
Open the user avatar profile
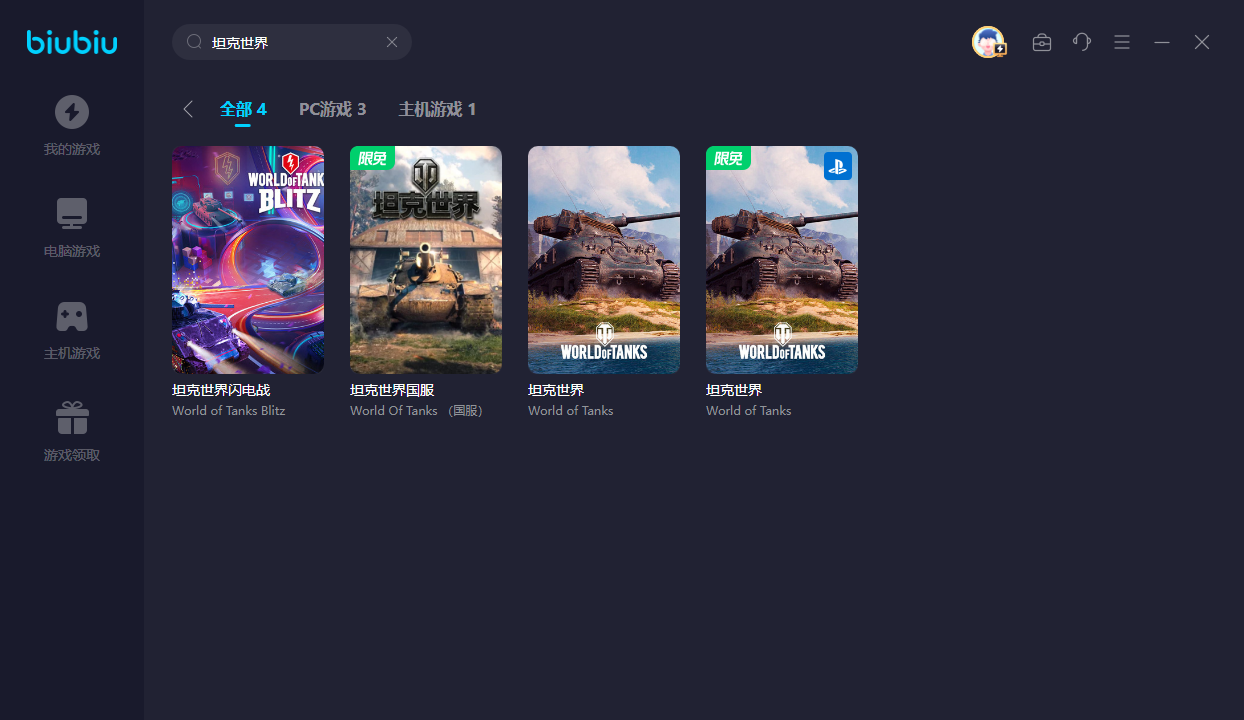click(988, 42)
